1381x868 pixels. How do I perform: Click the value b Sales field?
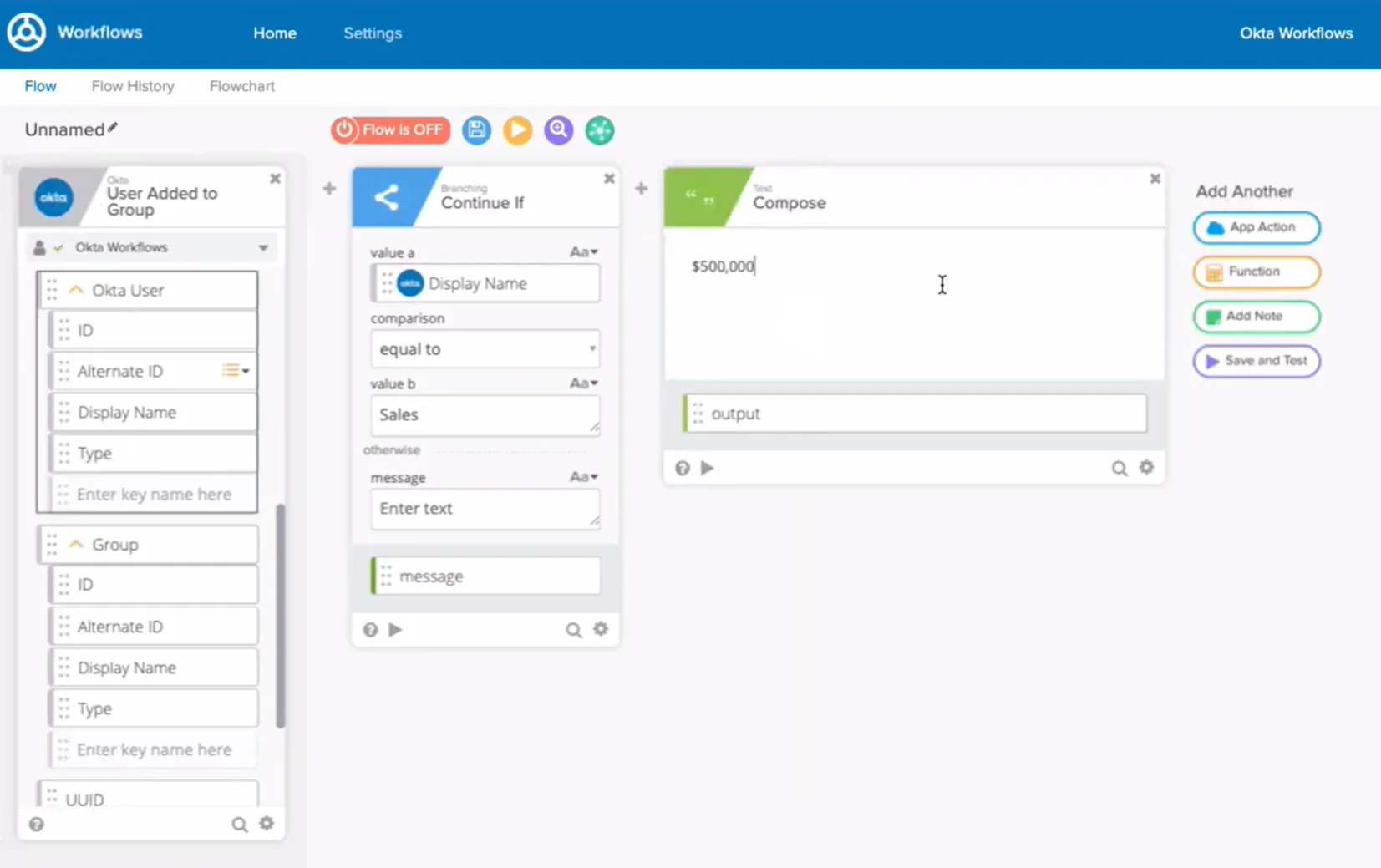click(485, 414)
